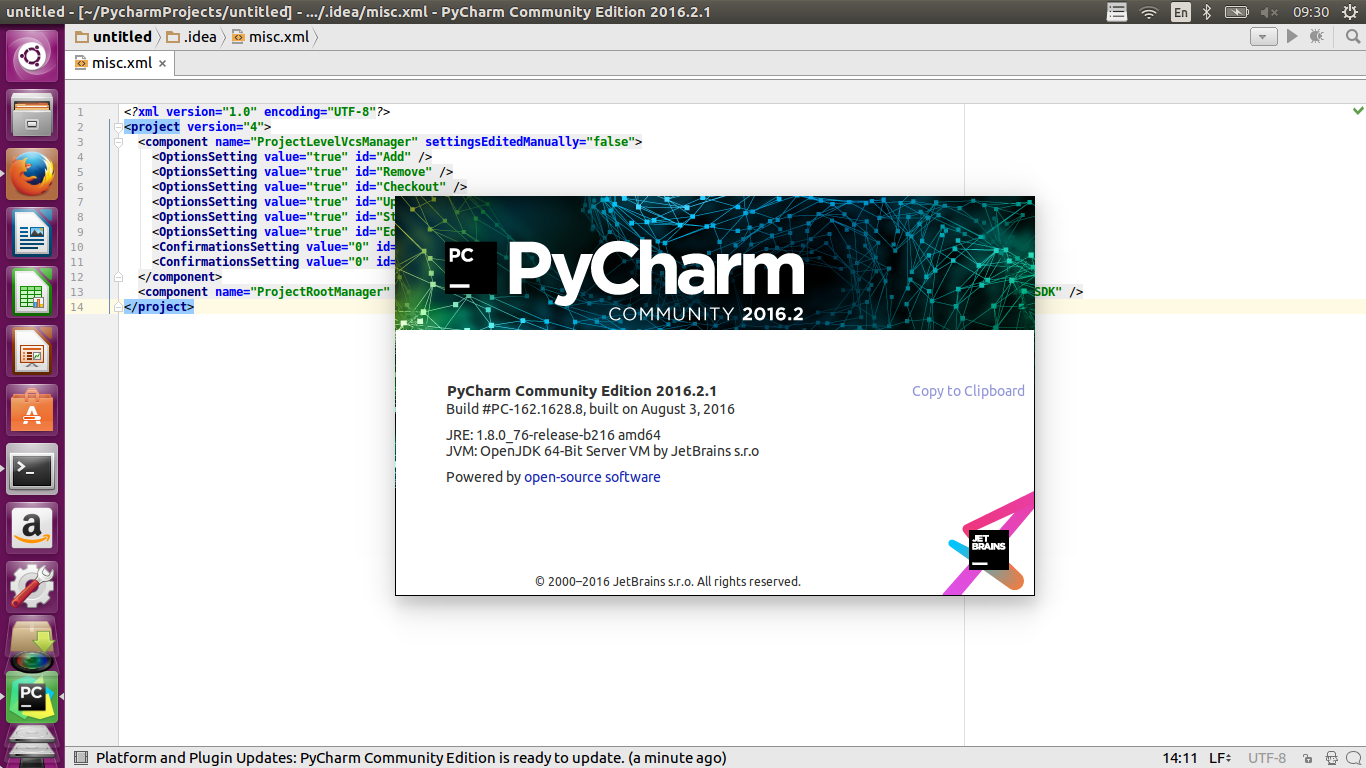Open the Files manager from the dock
The width and height of the screenshot is (1366, 768).
(x=33, y=115)
